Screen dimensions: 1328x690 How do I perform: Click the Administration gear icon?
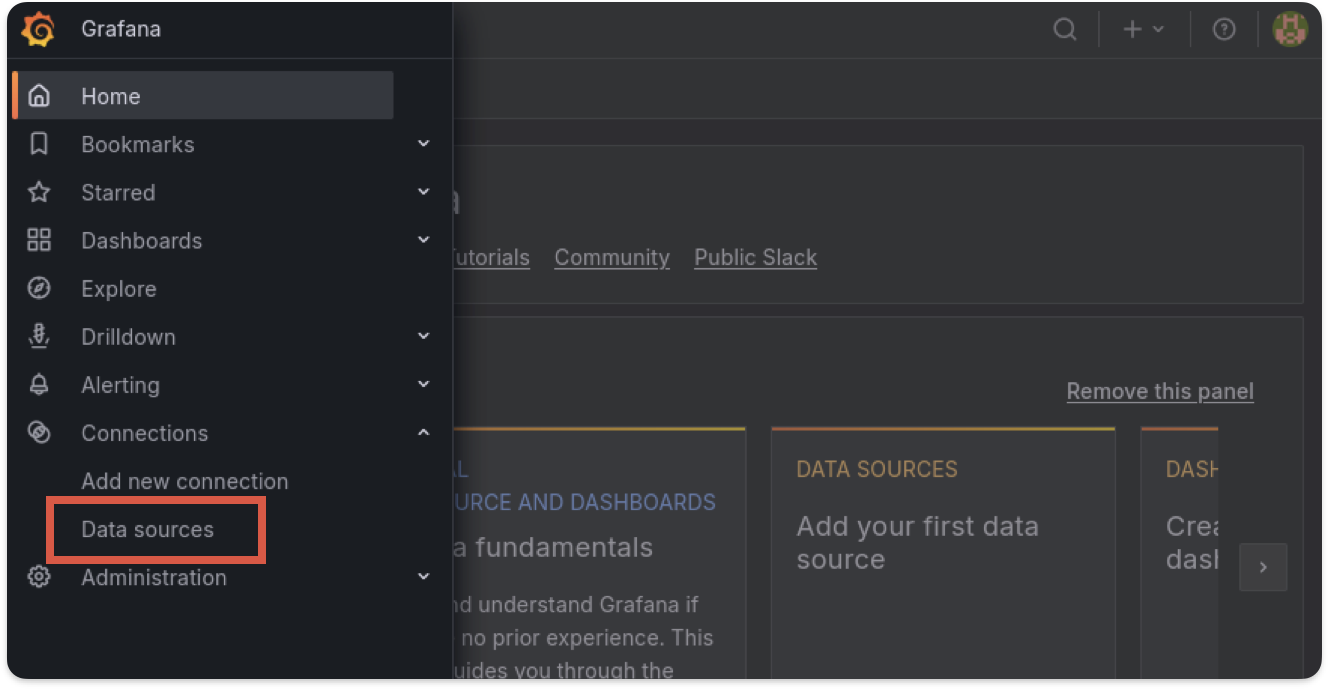pos(39,577)
